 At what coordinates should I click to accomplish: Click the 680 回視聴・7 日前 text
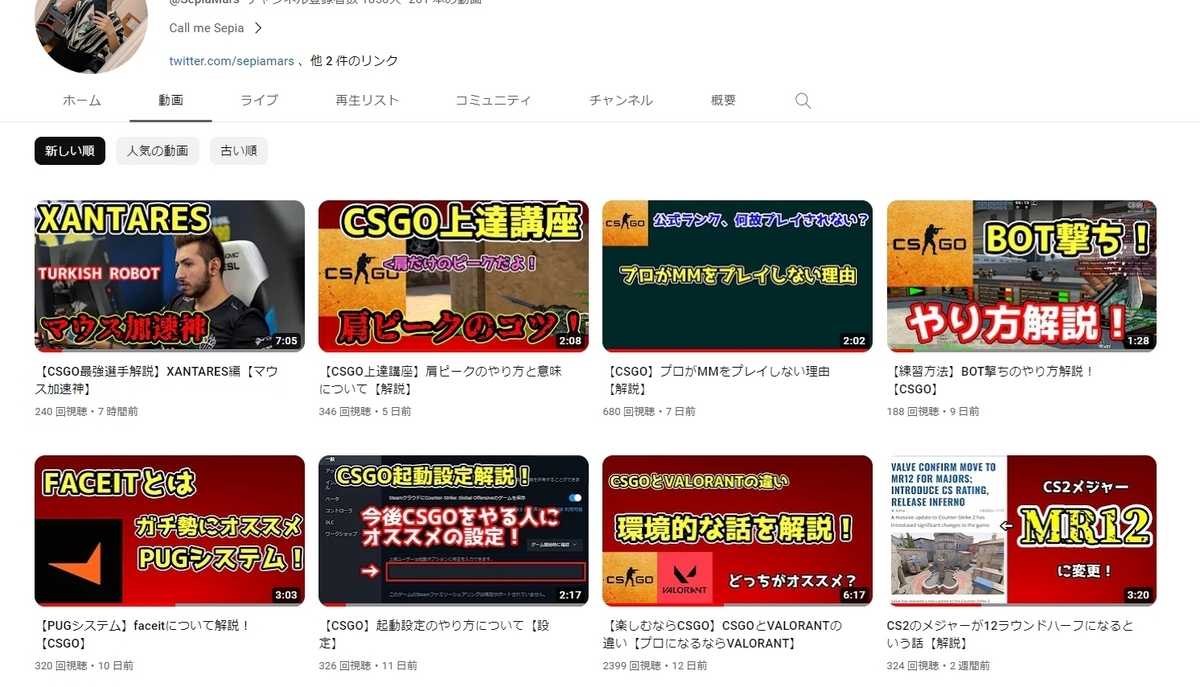[649, 411]
